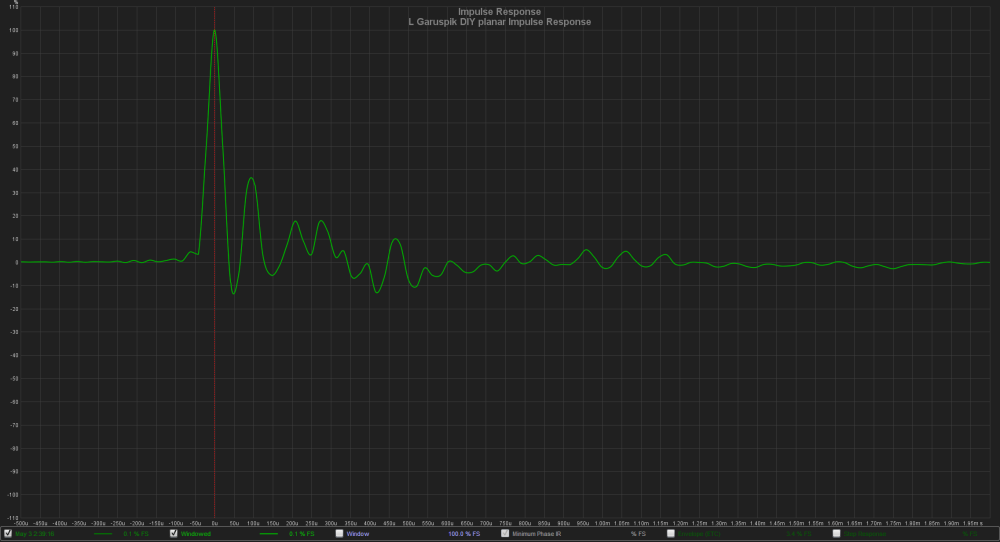Click the Impulse Response graph title
Viewport: 1000px width, 542px height.
tap(499, 11)
